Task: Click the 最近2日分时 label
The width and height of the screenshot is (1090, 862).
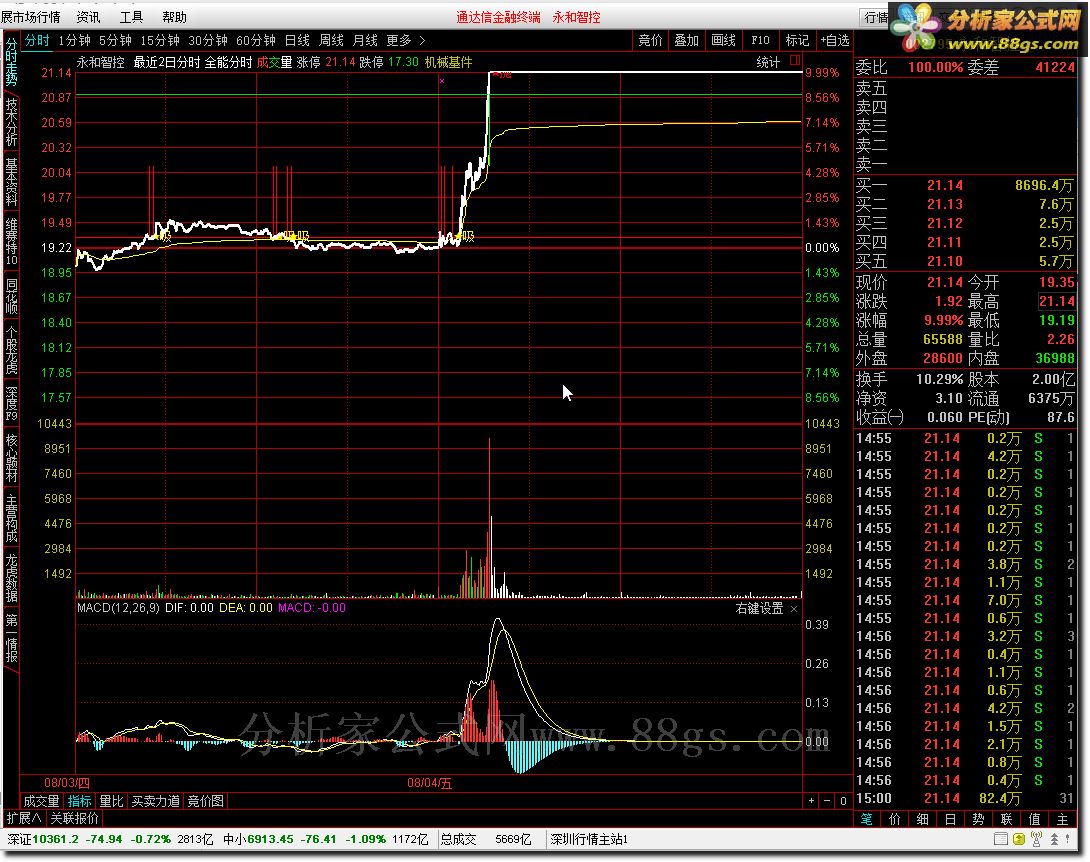Action: (166, 62)
